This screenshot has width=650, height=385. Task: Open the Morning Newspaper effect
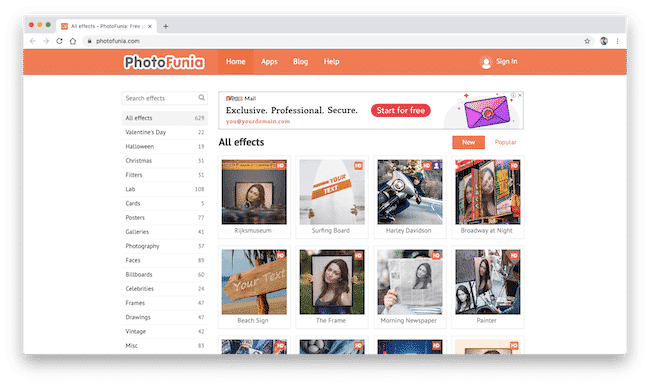coord(410,282)
